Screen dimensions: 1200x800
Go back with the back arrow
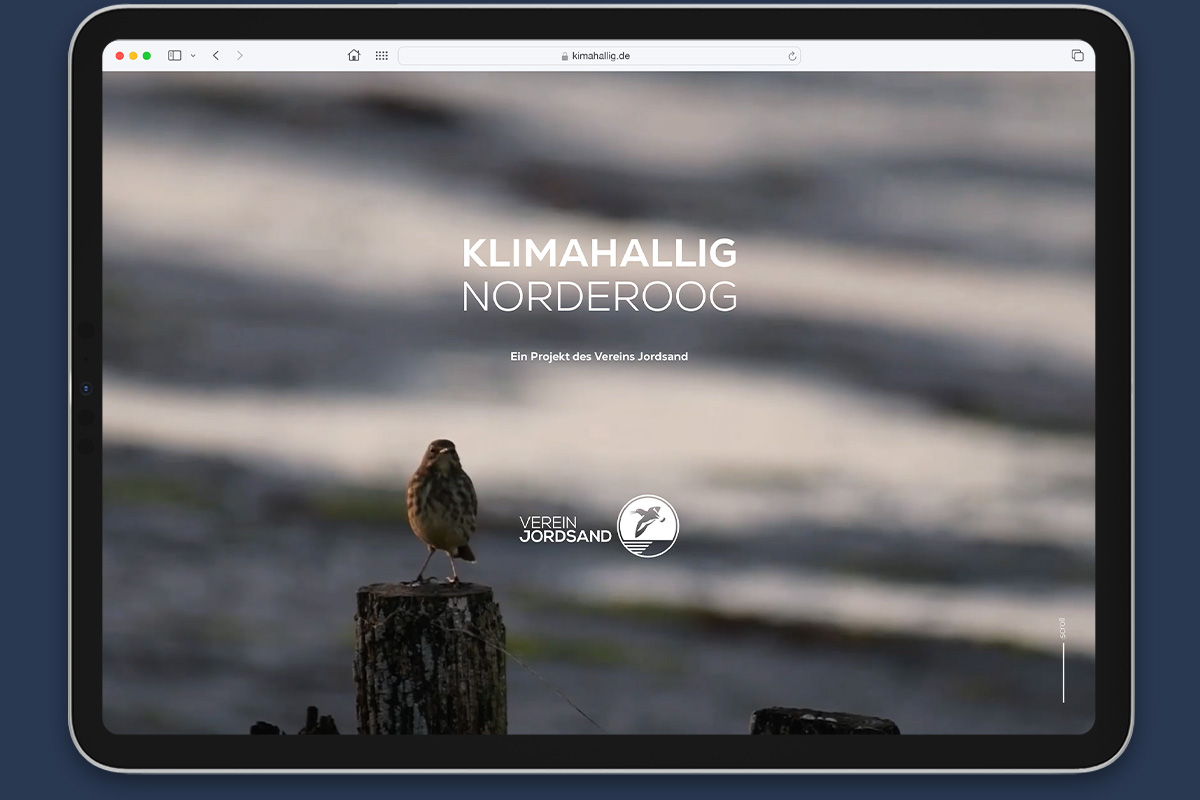pos(216,56)
